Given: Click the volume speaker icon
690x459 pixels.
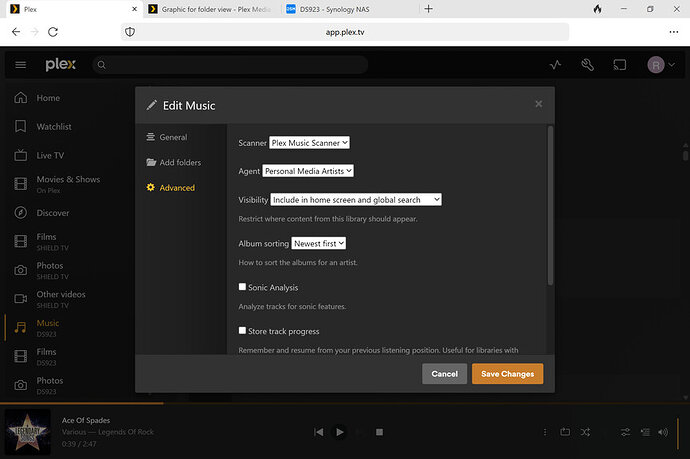Looking at the screenshot, I should [663, 432].
